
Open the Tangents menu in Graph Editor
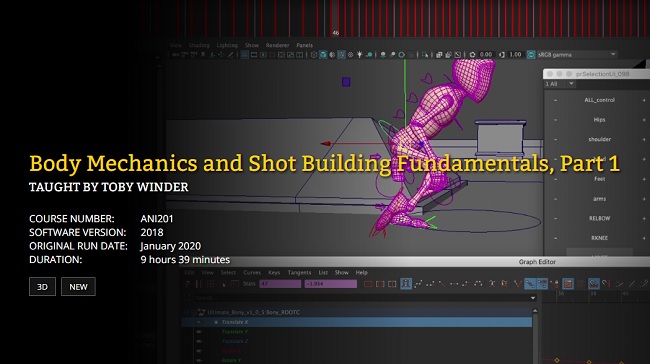pos(299,272)
